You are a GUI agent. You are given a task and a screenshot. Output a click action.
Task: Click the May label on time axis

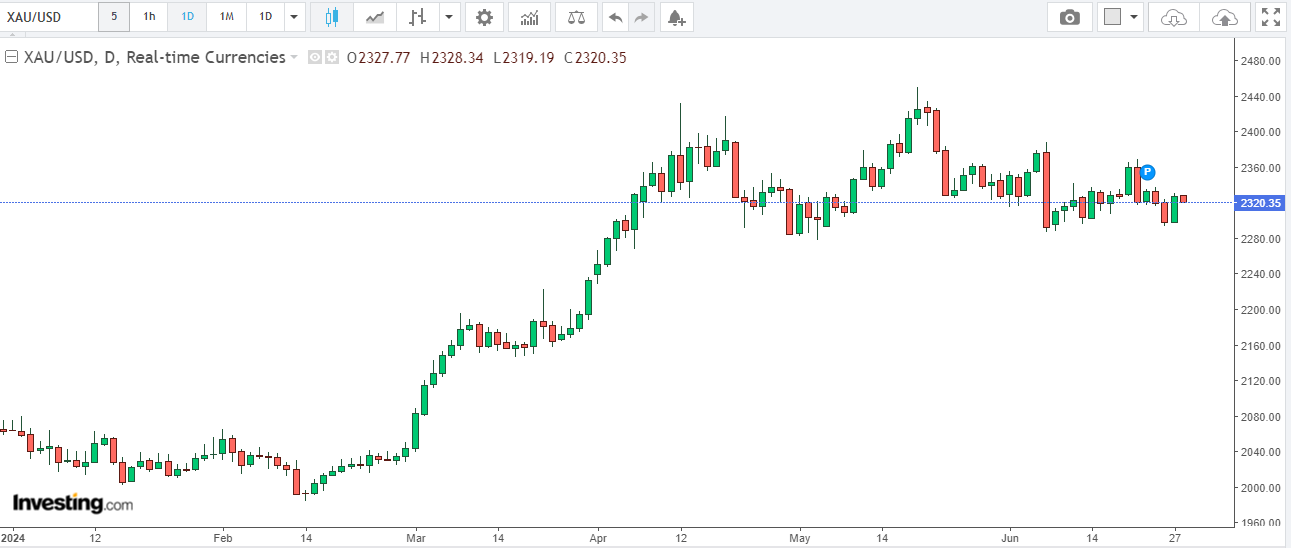(799, 537)
